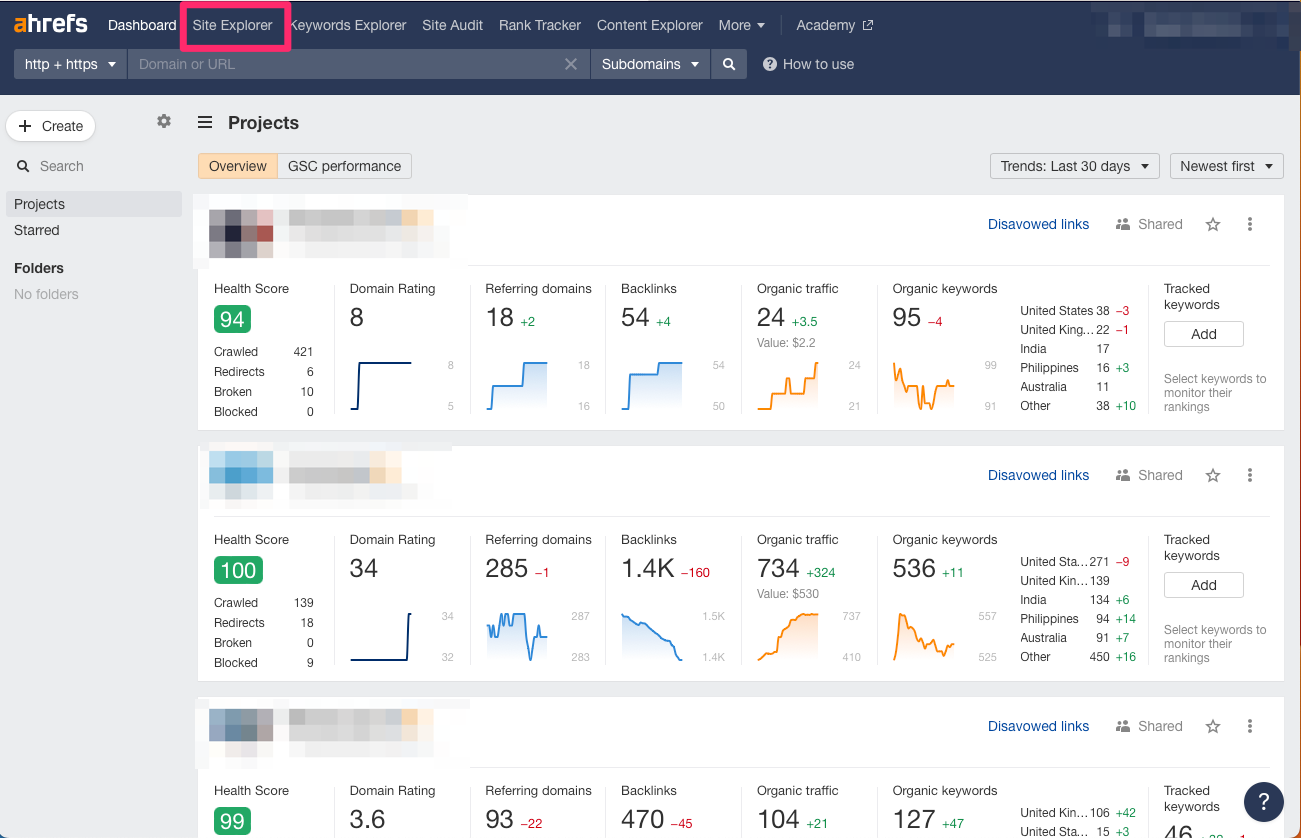
Task: Open Disavowed links for Health Score 94 project
Action: tap(1038, 224)
